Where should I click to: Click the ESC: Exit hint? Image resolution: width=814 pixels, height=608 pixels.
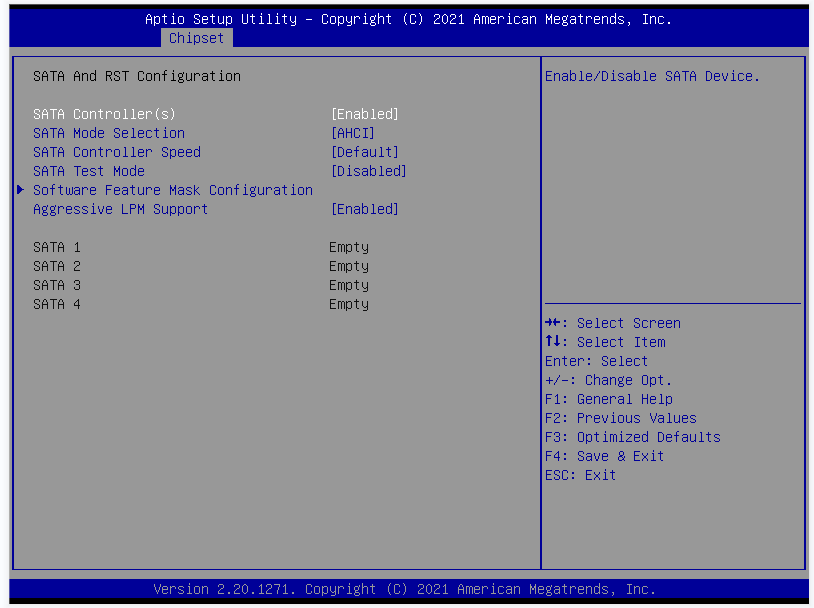click(x=580, y=475)
